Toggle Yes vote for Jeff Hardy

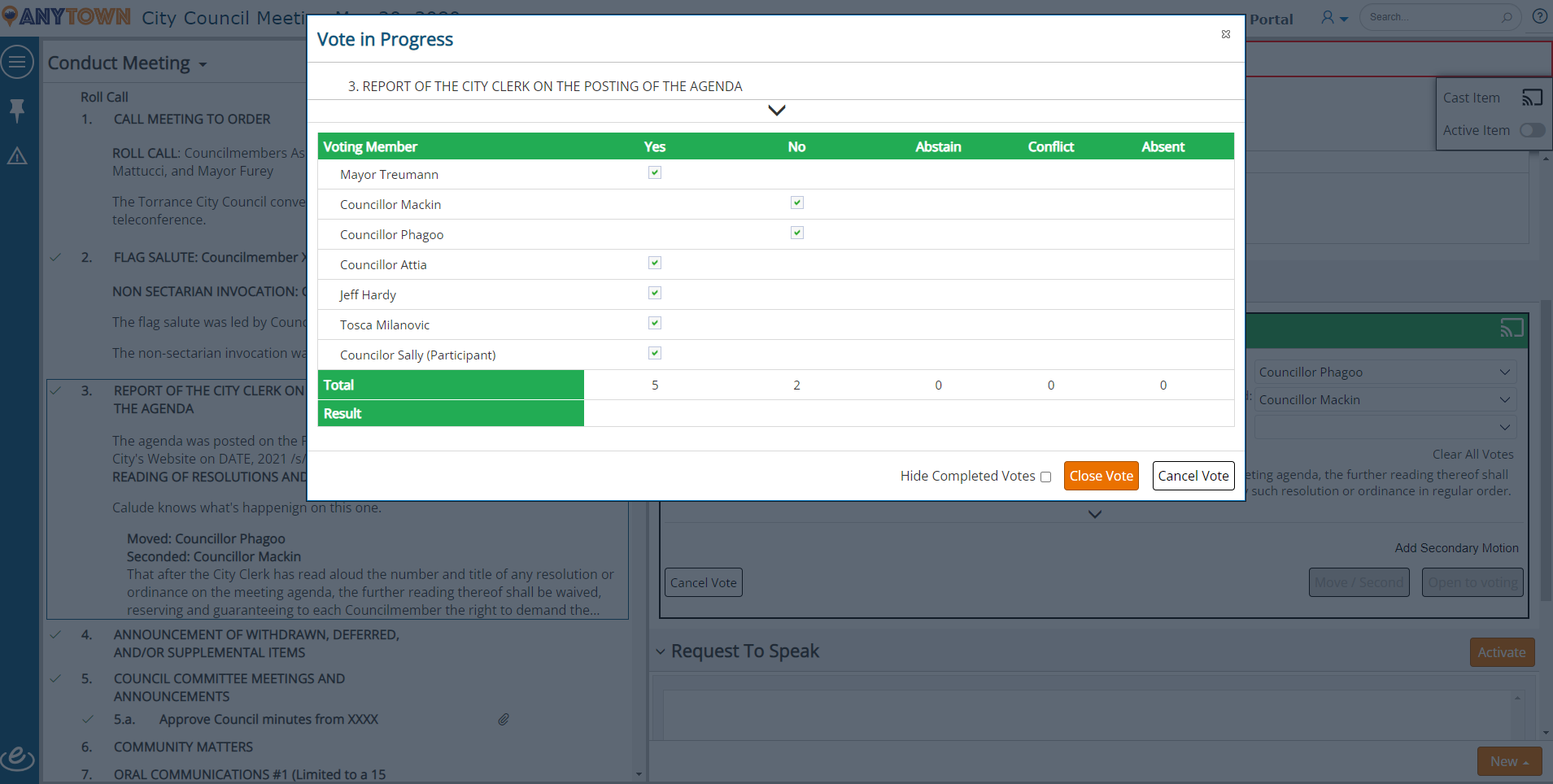coord(655,293)
